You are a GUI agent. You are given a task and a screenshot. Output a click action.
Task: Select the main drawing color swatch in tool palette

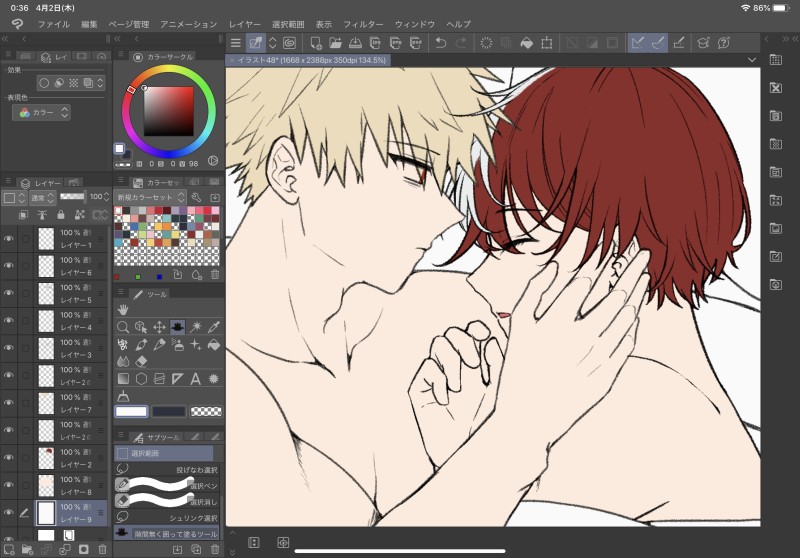131,411
